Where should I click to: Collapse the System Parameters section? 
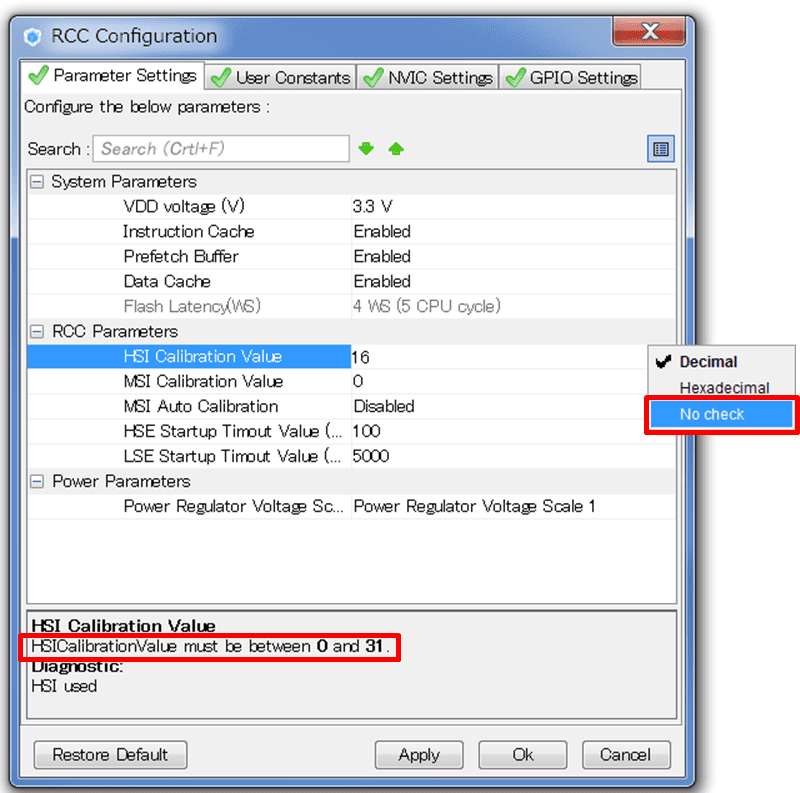point(37,182)
